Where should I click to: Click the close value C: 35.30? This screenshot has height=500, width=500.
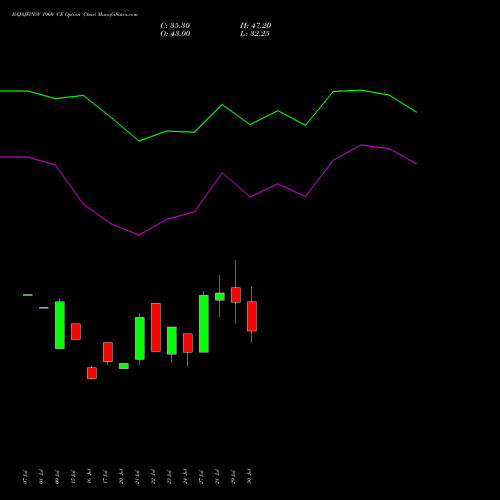175,26
